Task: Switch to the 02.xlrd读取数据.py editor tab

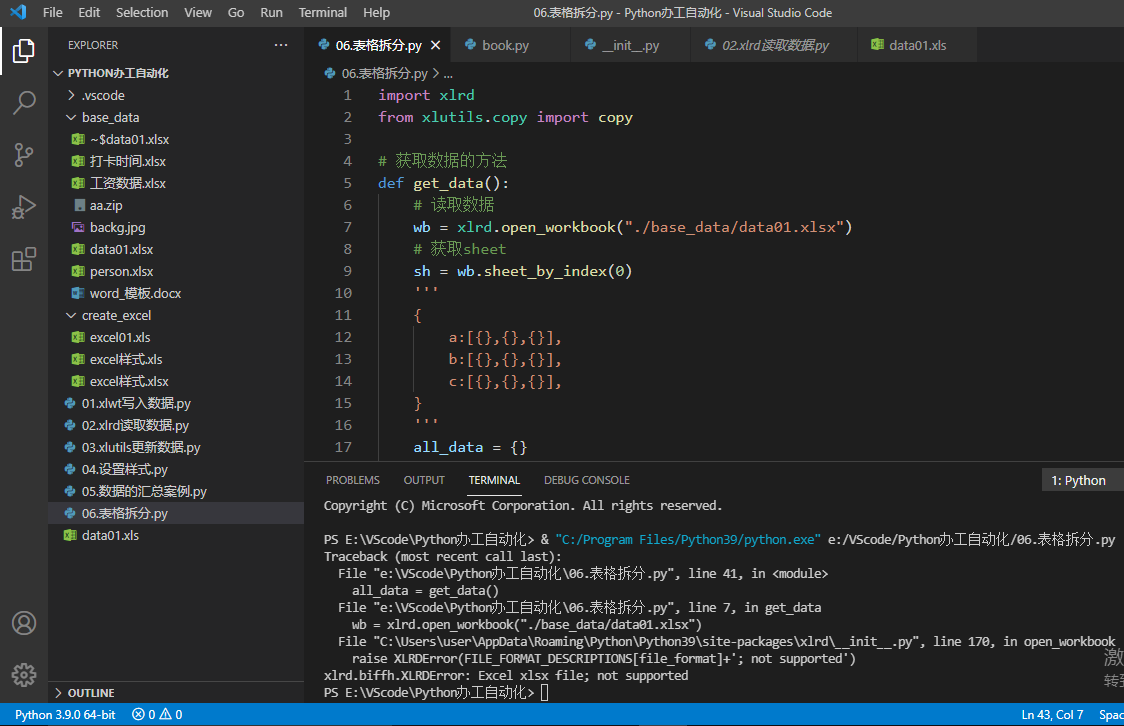Action: (774, 45)
